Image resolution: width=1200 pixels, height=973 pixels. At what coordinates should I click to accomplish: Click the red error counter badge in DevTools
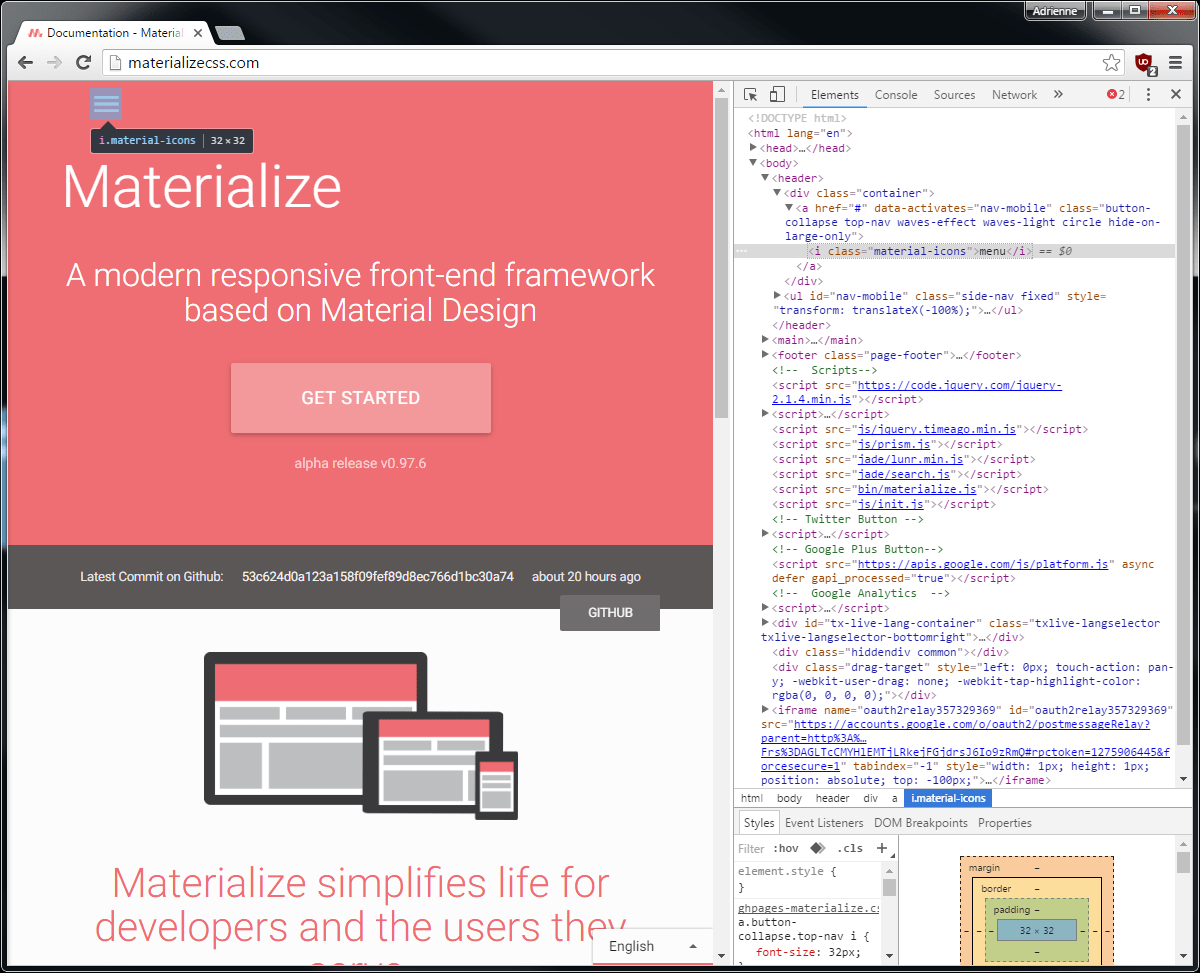point(1111,93)
